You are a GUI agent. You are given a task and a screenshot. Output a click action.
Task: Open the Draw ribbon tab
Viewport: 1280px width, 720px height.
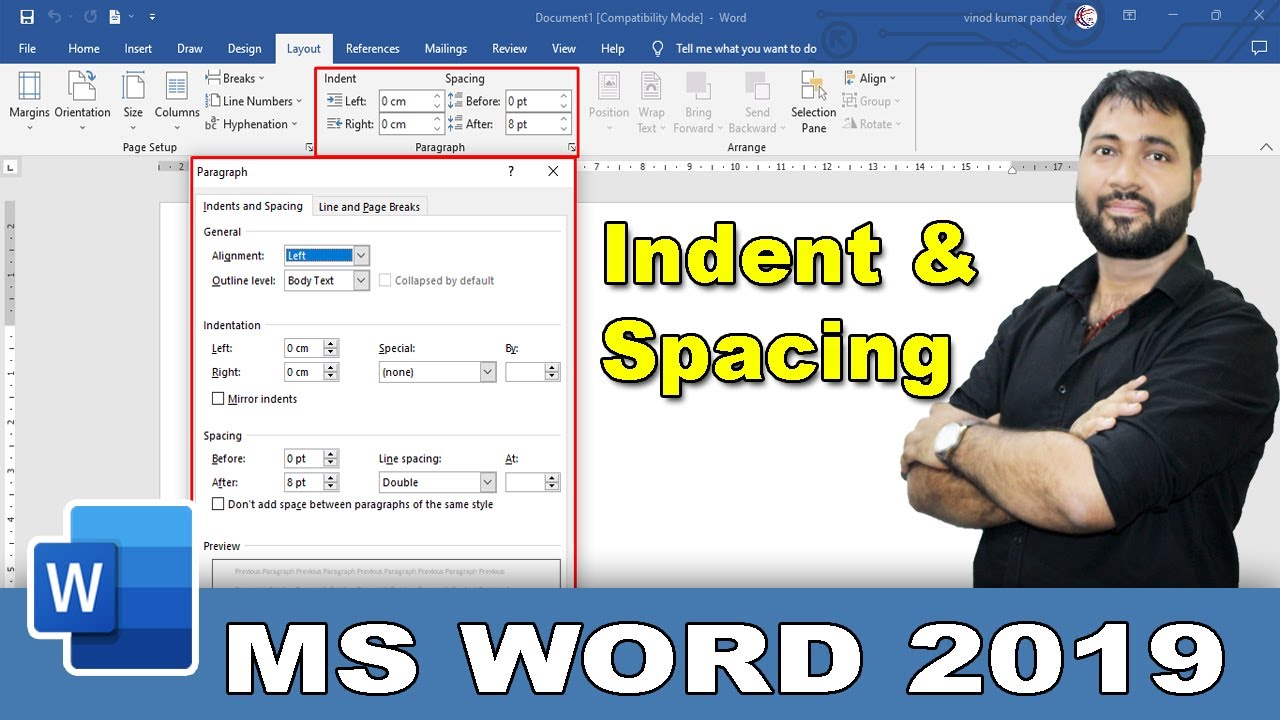click(x=190, y=48)
